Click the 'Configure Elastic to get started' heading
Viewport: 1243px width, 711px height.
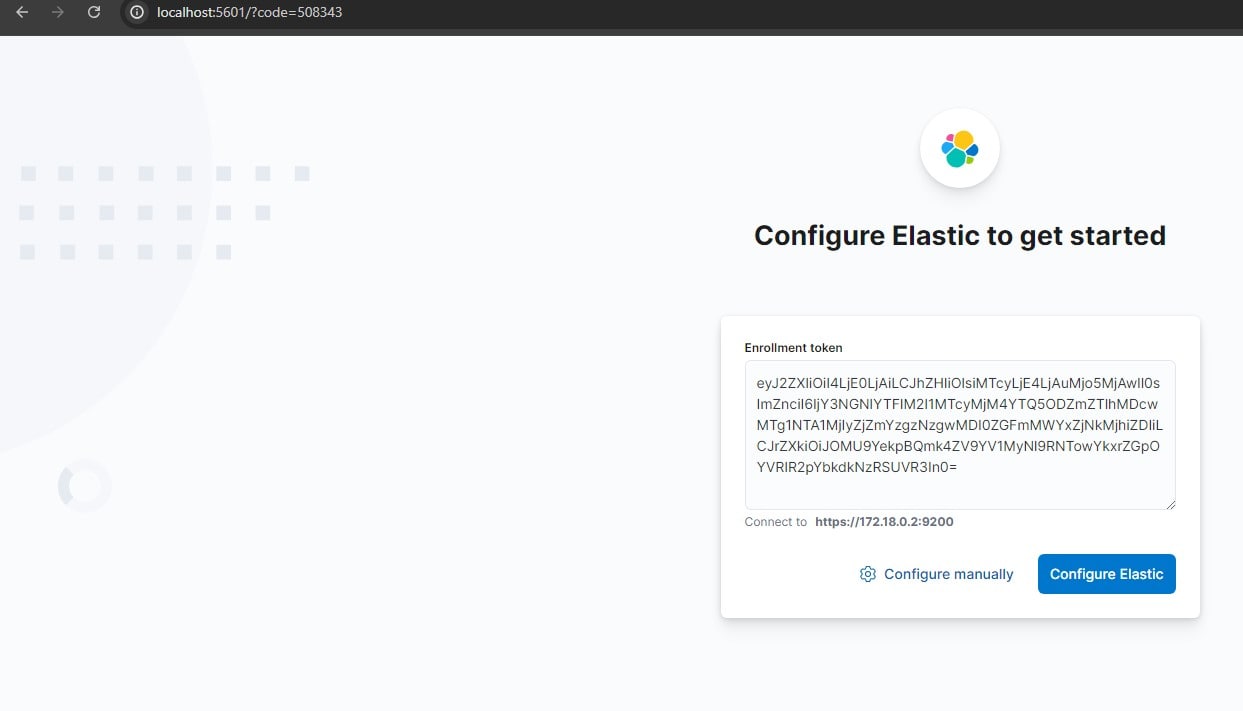point(960,236)
